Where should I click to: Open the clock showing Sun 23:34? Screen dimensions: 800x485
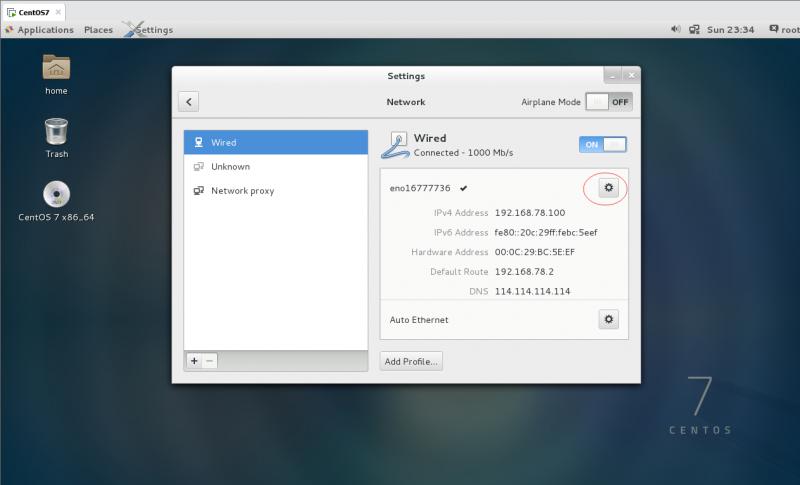(730, 30)
